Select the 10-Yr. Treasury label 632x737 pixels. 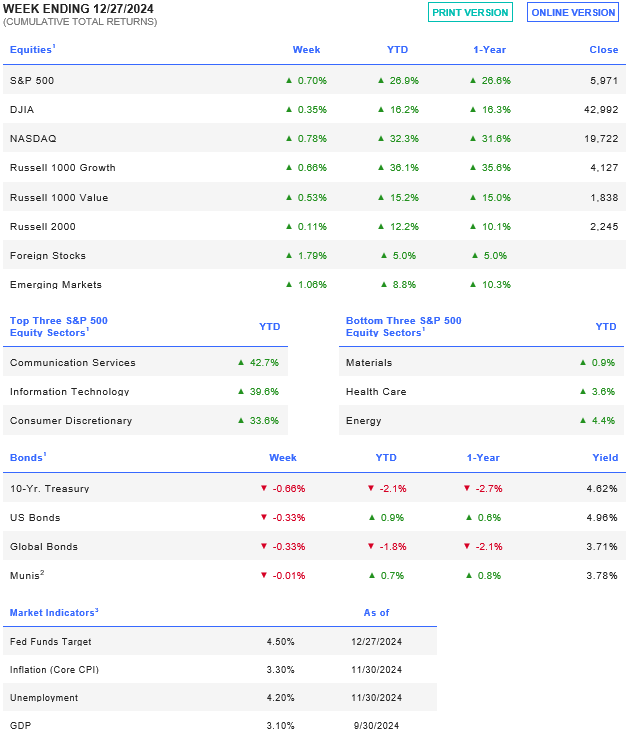(x=49, y=489)
